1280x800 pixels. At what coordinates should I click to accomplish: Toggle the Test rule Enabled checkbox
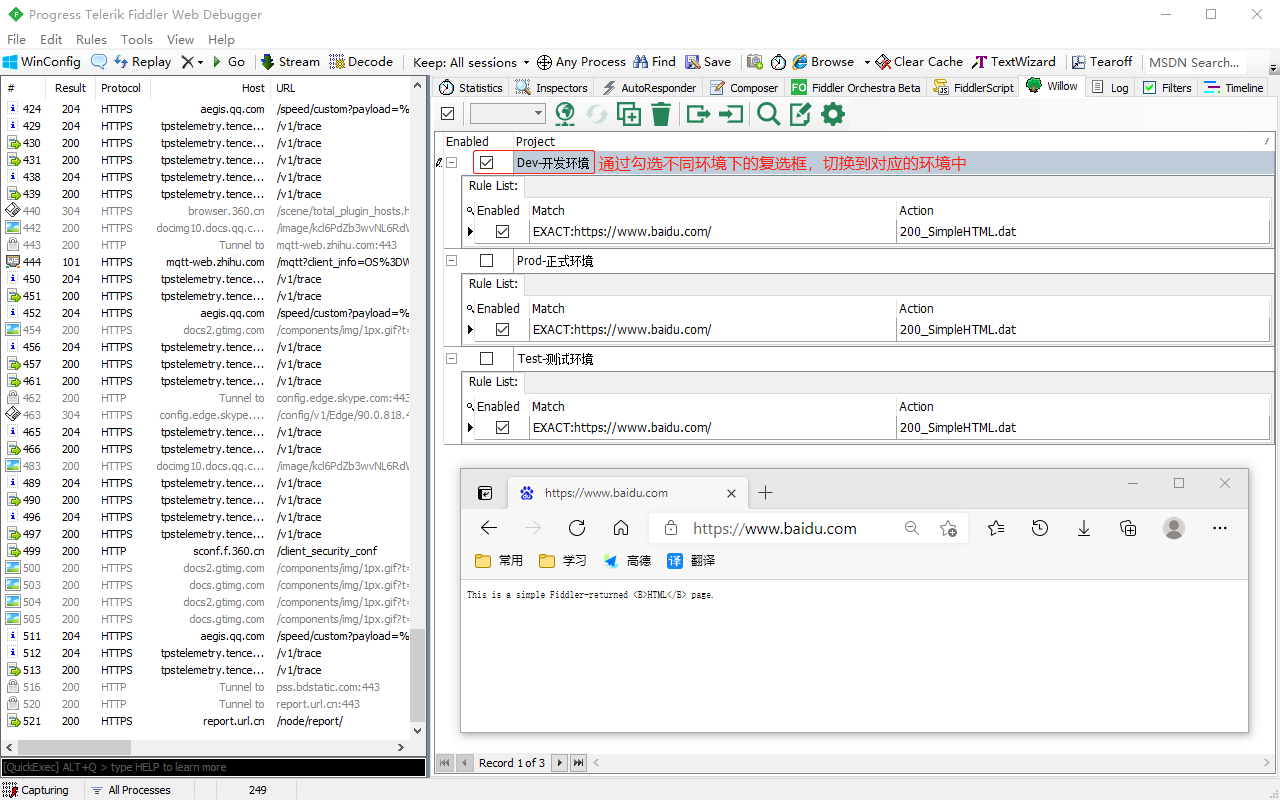coord(503,428)
